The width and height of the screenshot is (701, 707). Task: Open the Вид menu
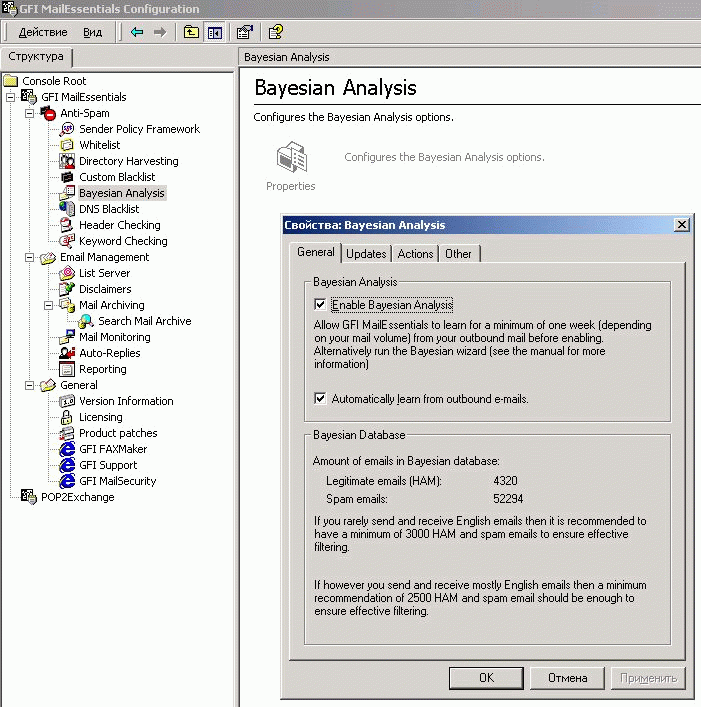[92, 32]
